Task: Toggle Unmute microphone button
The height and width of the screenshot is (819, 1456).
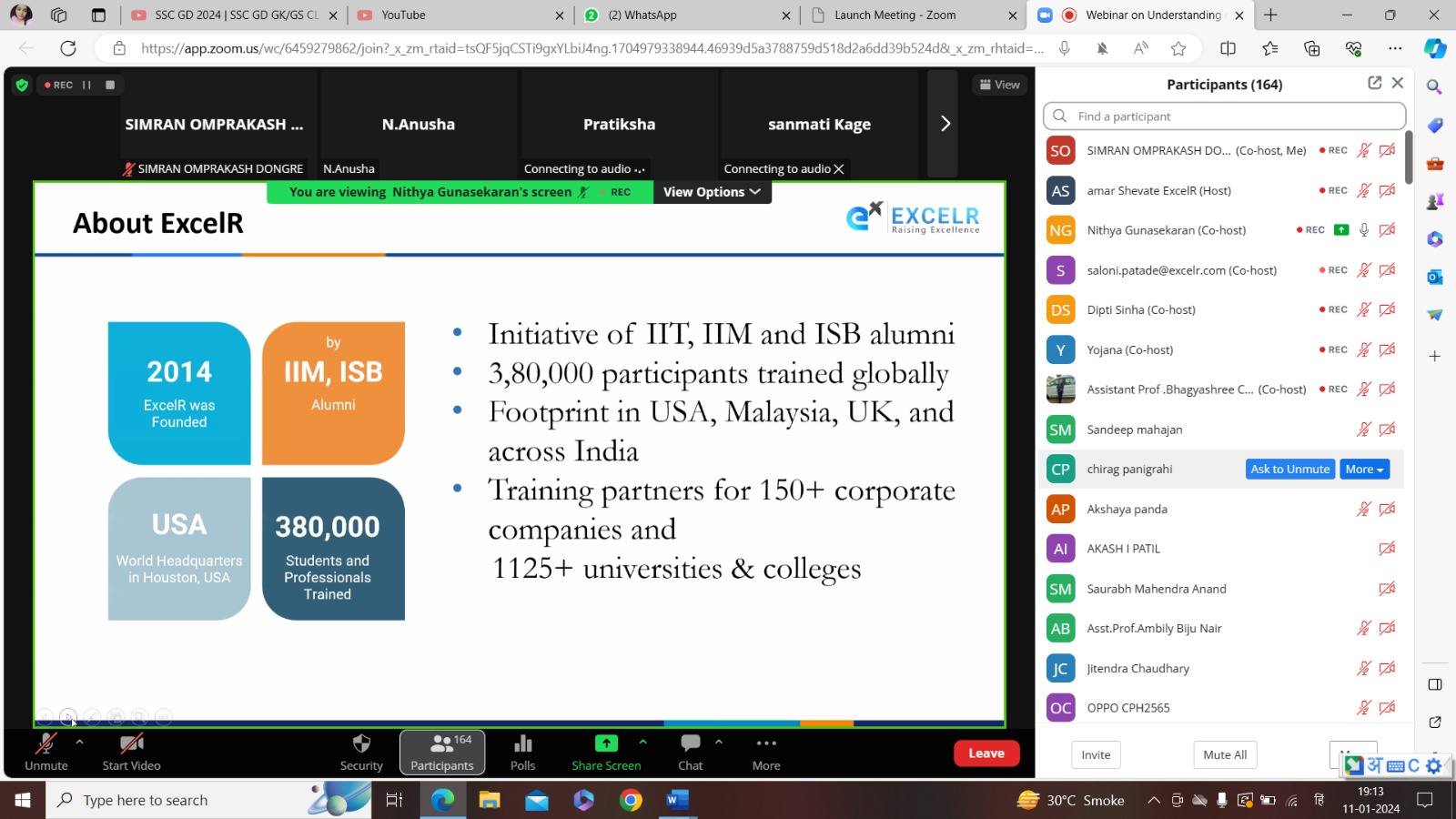Action: [45, 752]
